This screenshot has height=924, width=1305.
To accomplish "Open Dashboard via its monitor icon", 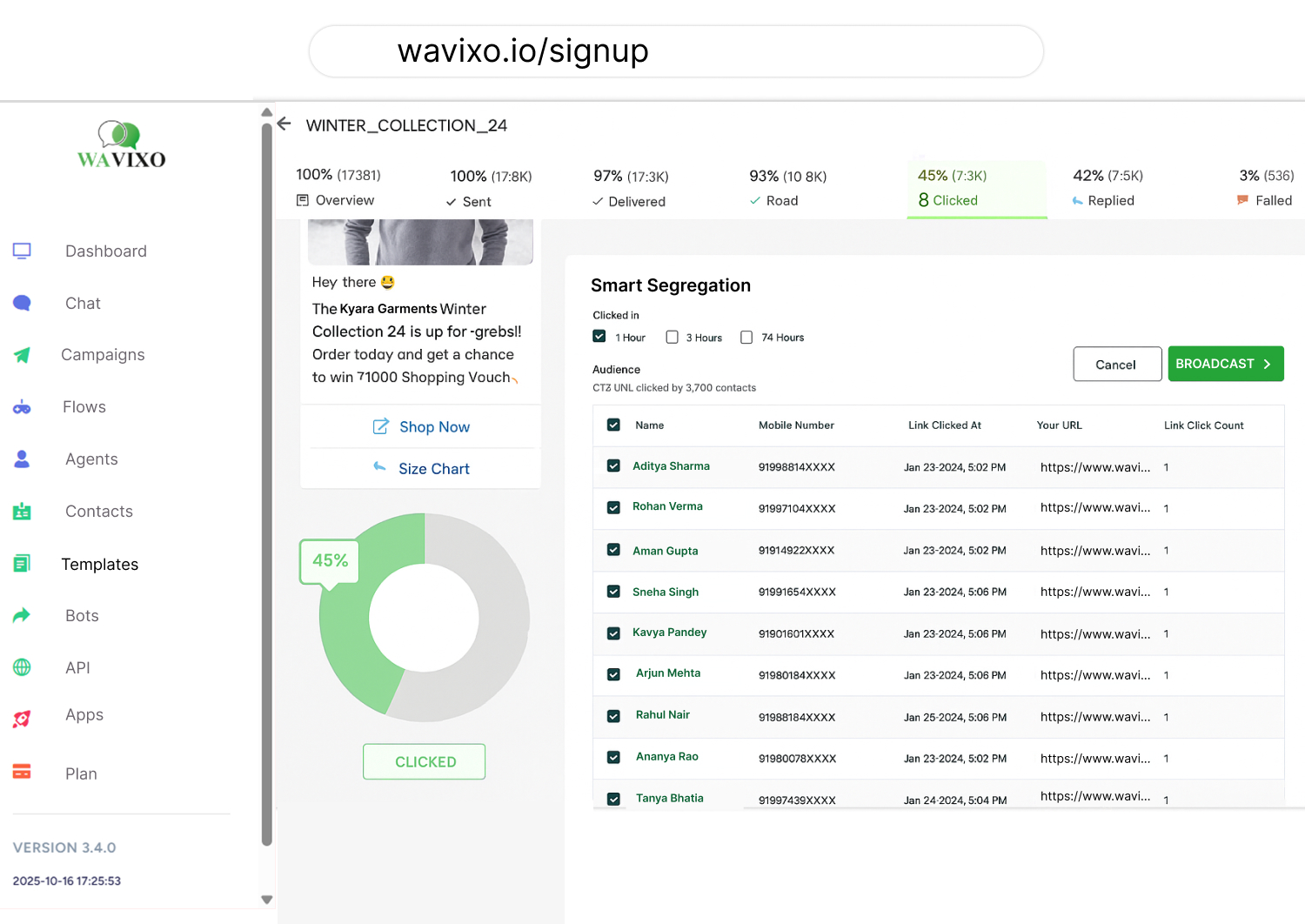I will [22, 251].
